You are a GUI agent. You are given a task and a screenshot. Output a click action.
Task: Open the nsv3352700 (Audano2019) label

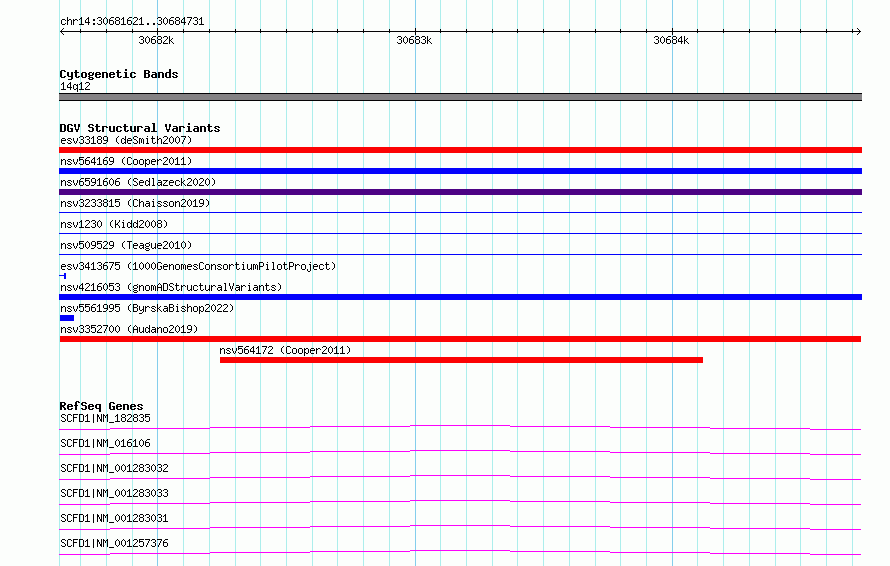(129, 329)
